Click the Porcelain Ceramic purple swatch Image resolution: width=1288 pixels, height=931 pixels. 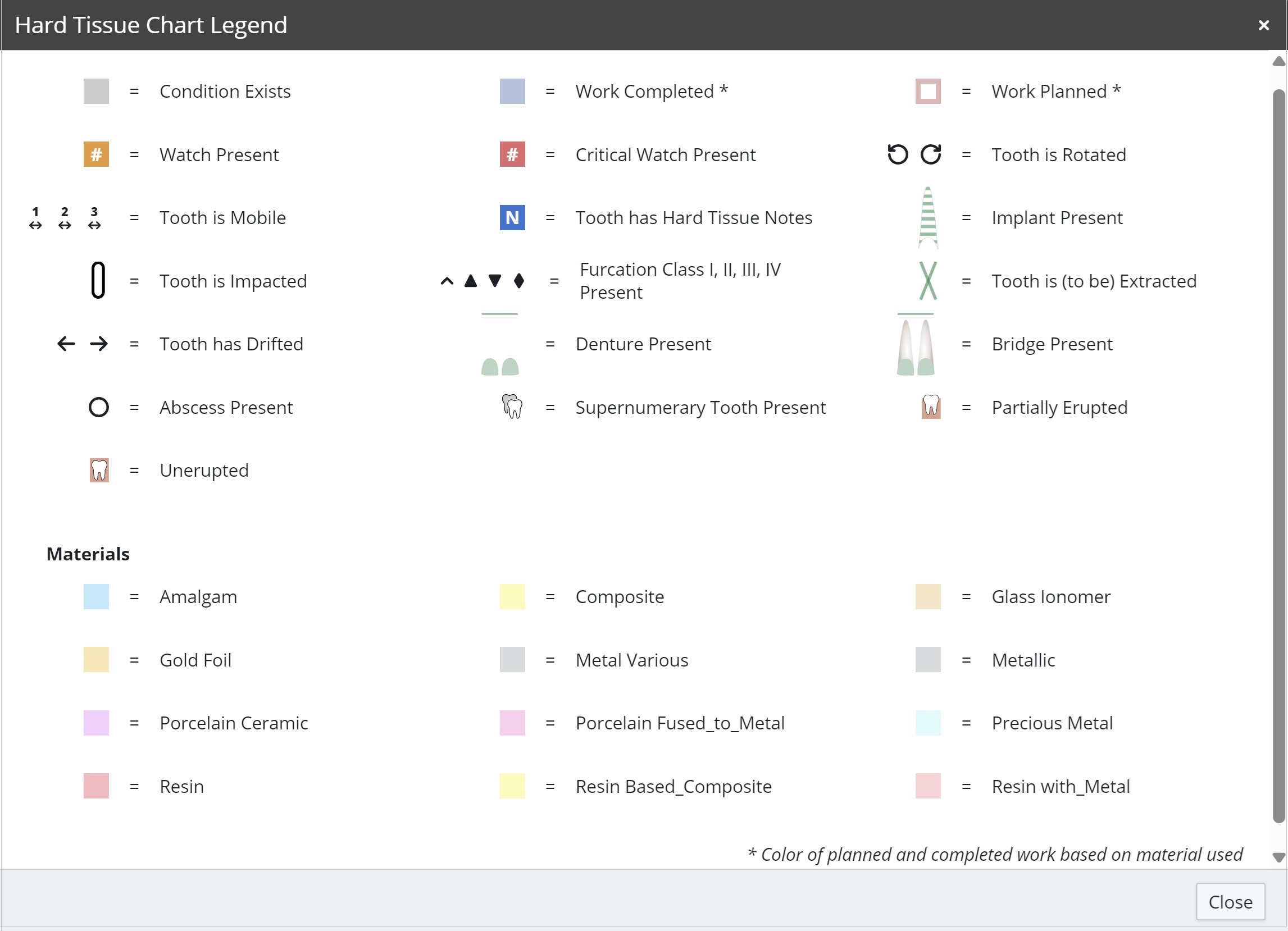96,723
